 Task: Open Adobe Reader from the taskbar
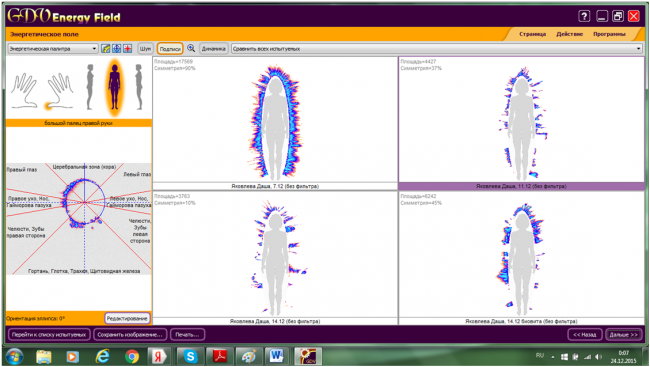(x=220, y=356)
